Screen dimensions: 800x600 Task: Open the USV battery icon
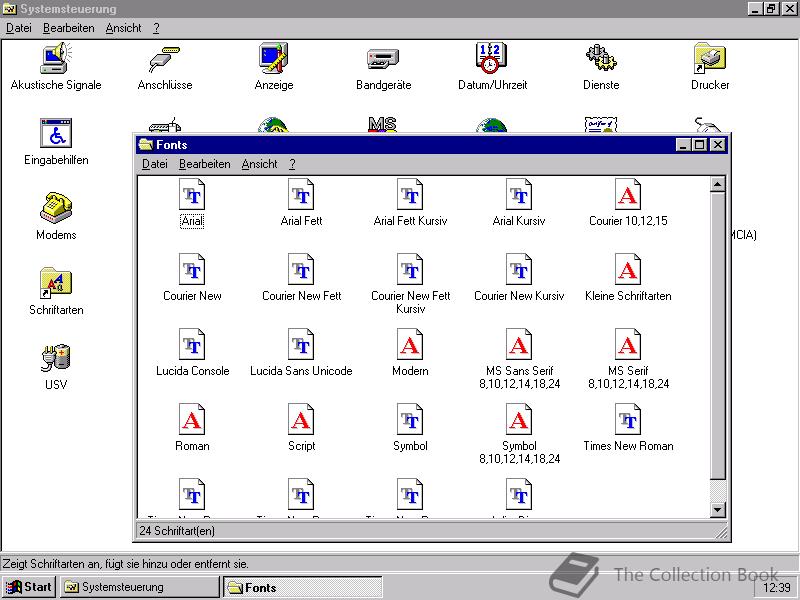click(x=56, y=358)
